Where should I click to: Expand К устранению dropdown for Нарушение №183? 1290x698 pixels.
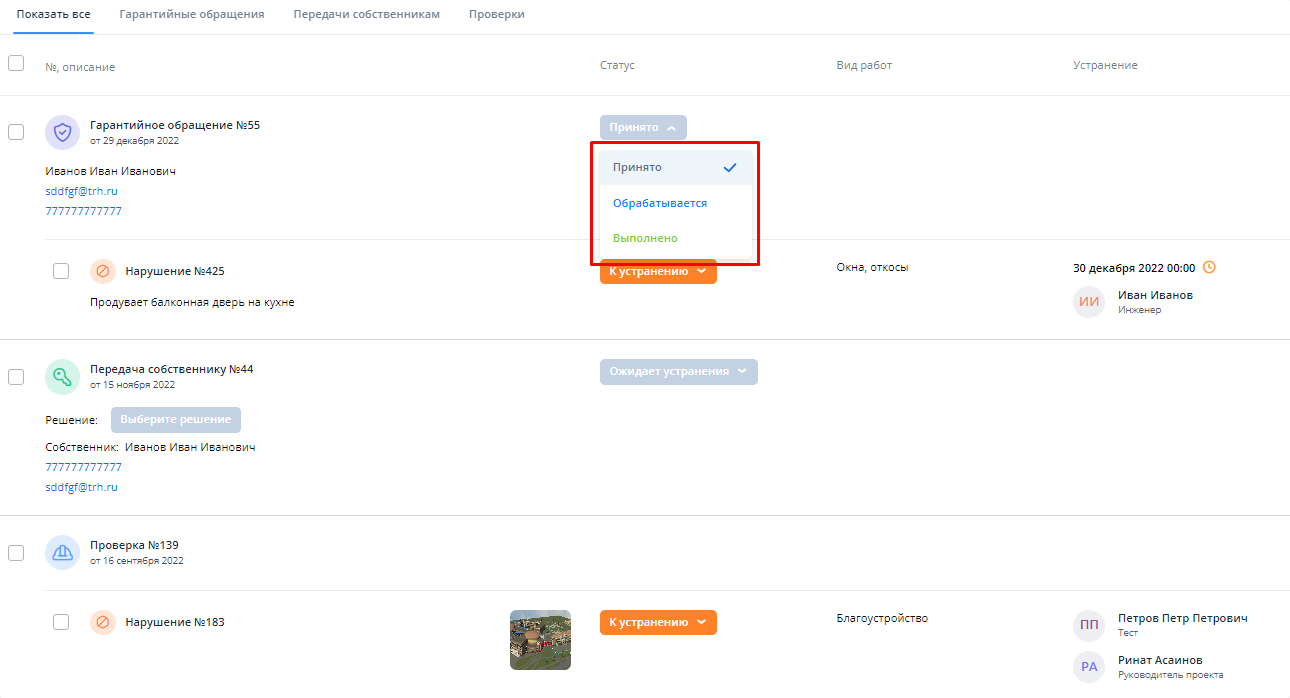[x=658, y=622]
